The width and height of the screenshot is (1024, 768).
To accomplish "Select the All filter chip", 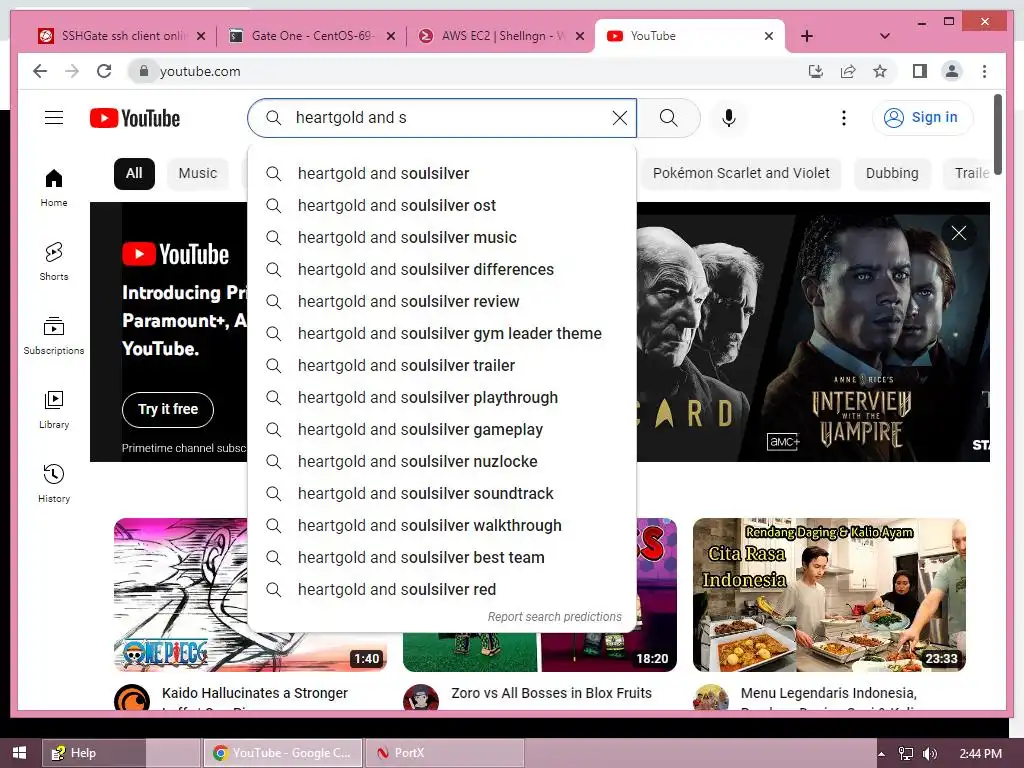I will coord(134,174).
